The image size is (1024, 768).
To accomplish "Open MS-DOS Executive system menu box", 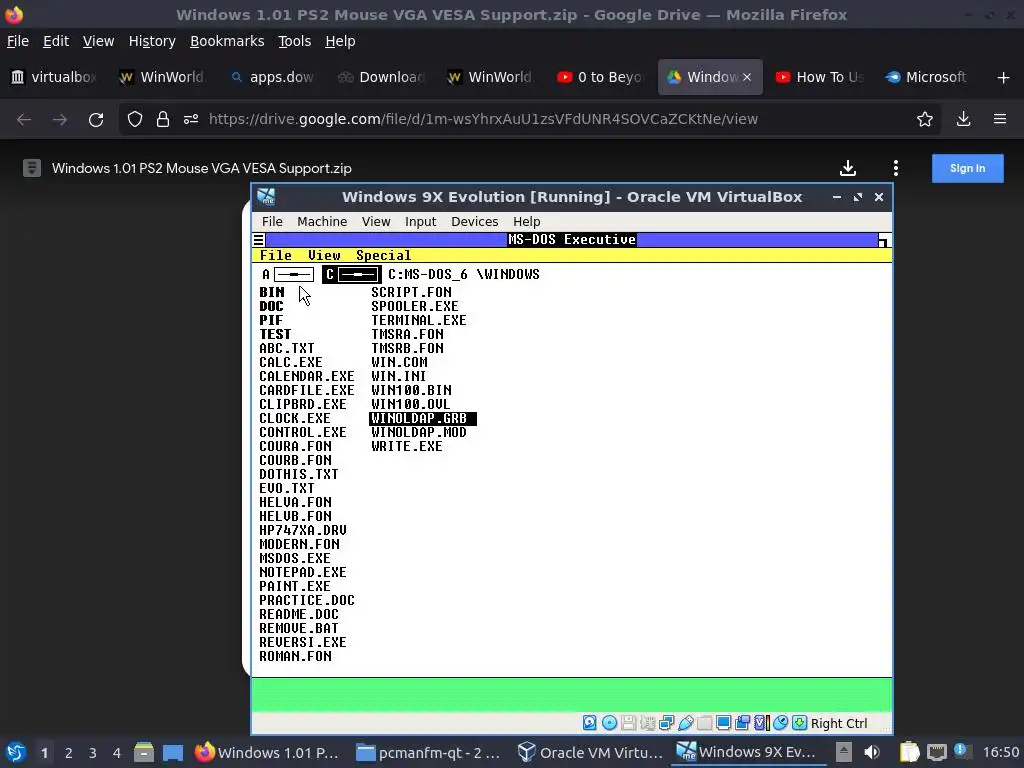I will coord(259,240).
